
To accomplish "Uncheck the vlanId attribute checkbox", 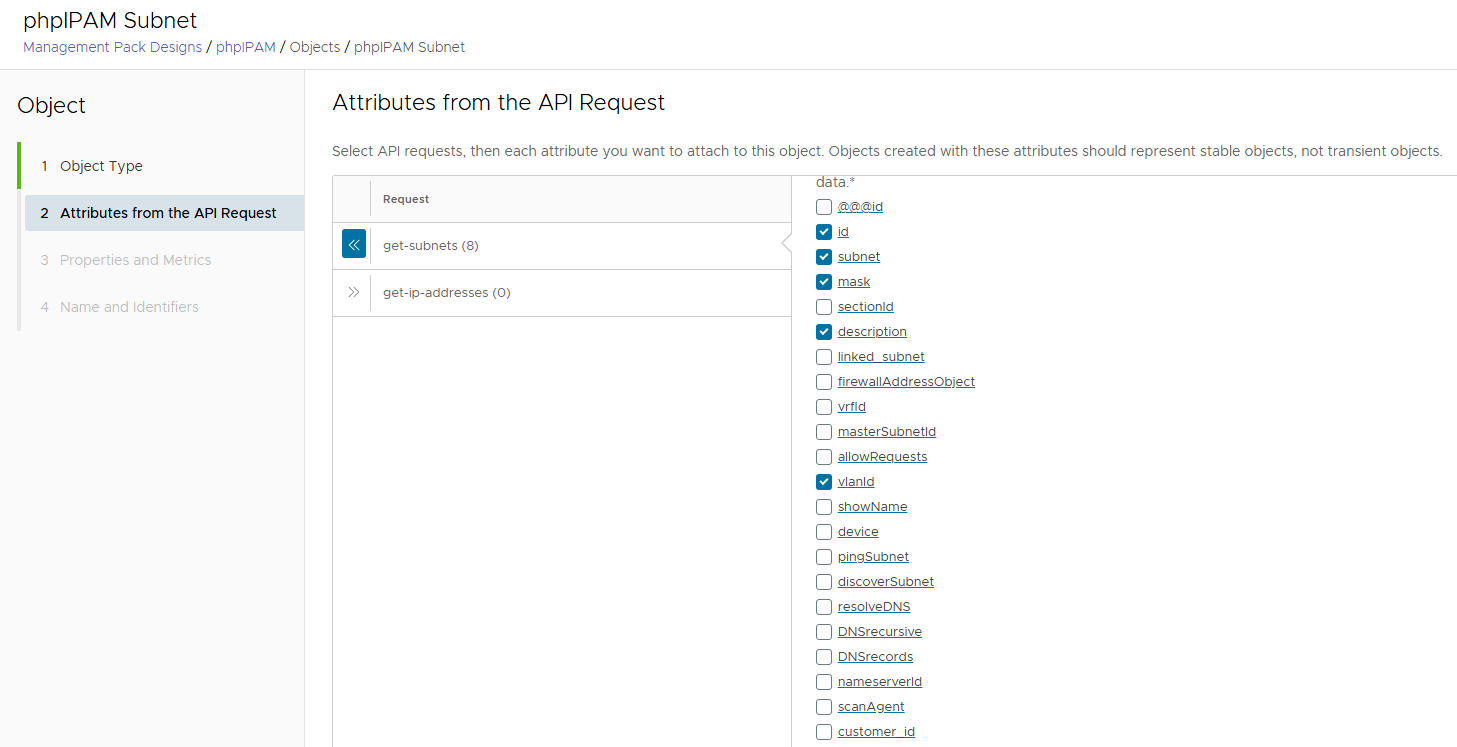I will 824,482.
